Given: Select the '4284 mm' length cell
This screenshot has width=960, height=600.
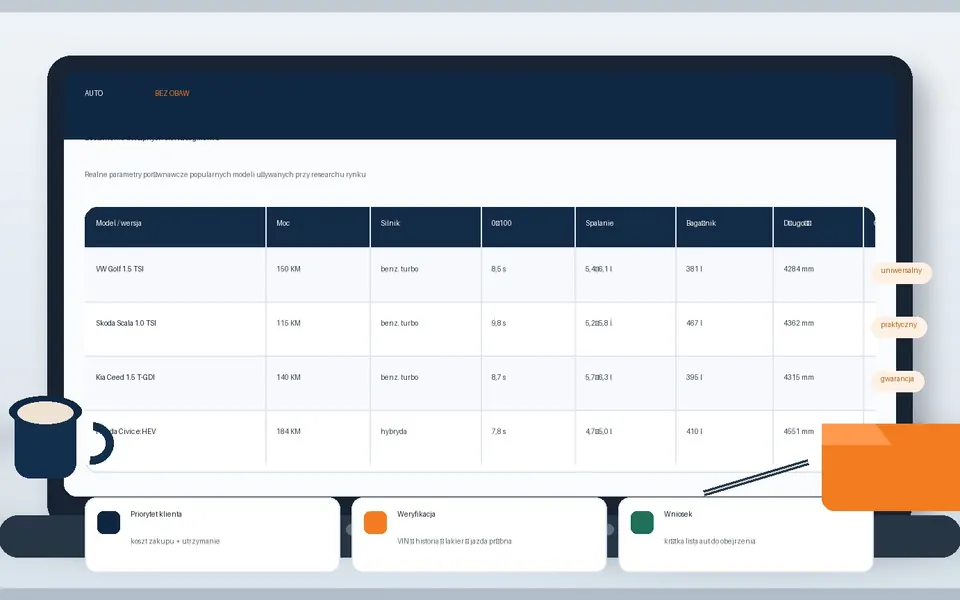Looking at the screenshot, I should (818, 274).
